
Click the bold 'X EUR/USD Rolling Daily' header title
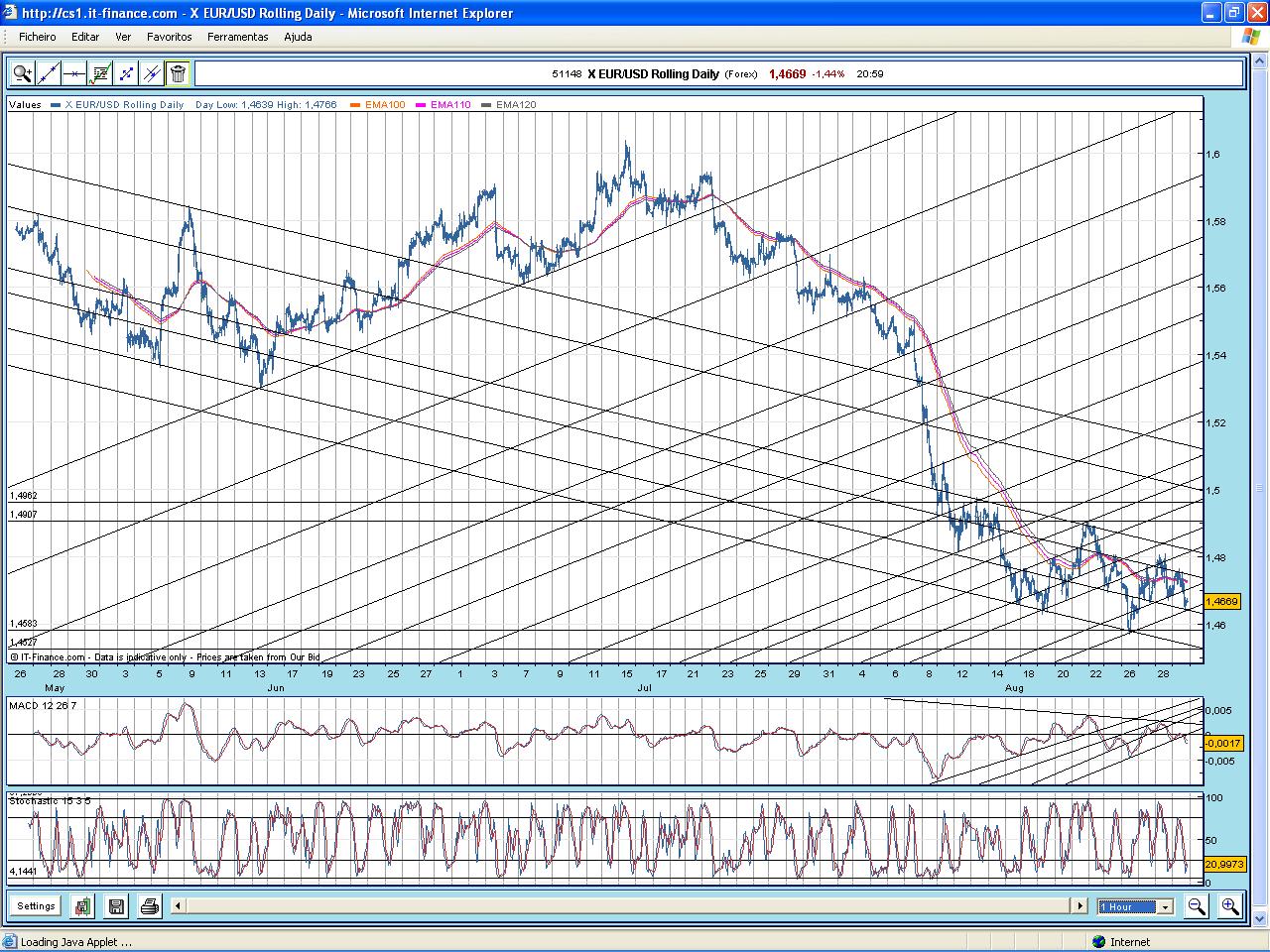pyautogui.click(x=653, y=74)
